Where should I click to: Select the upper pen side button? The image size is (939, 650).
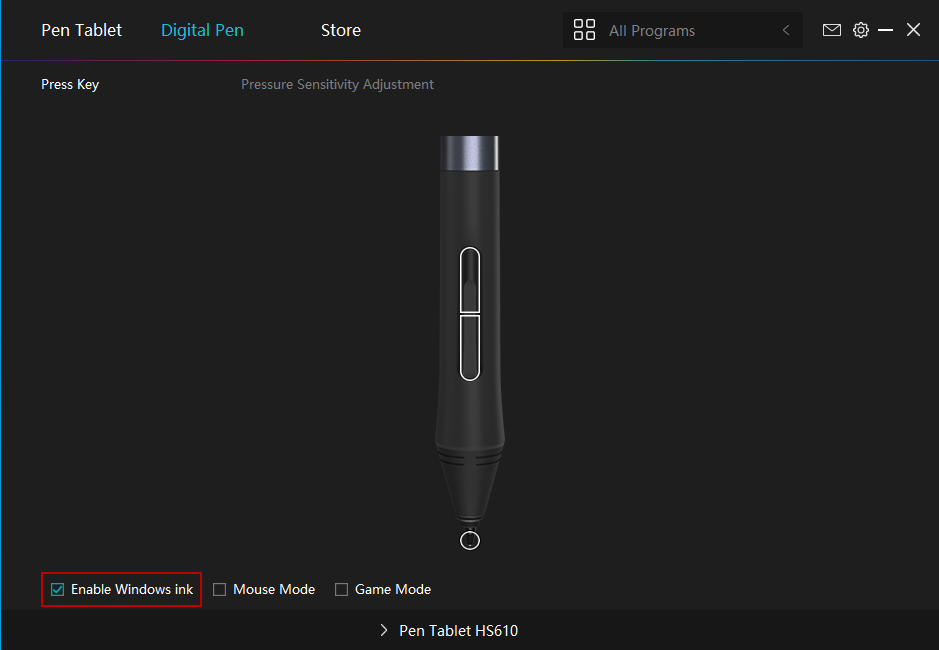click(470, 280)
